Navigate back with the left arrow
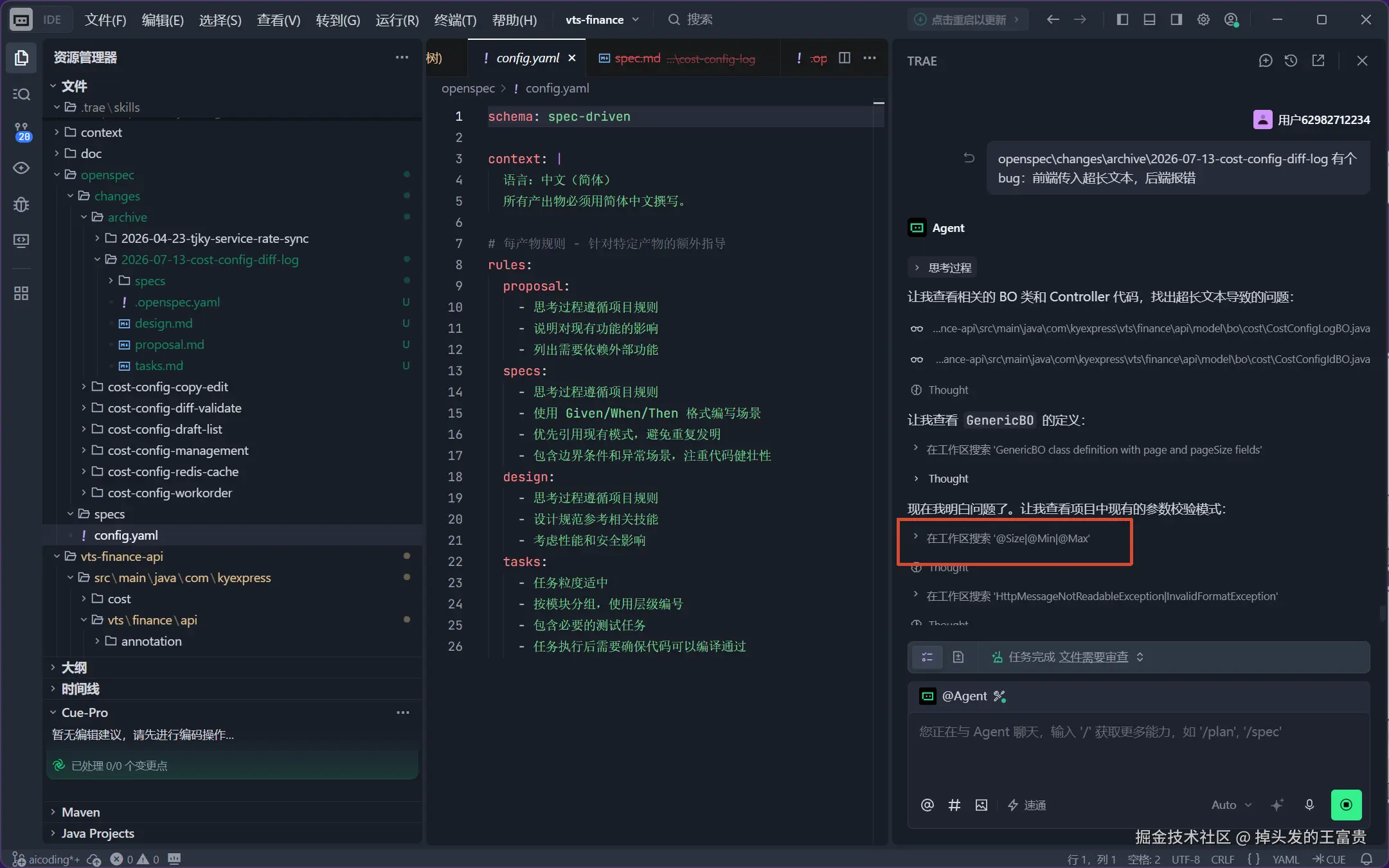Image resolution: width=1389 pixels, height=868 pixels. [1052, 20]
